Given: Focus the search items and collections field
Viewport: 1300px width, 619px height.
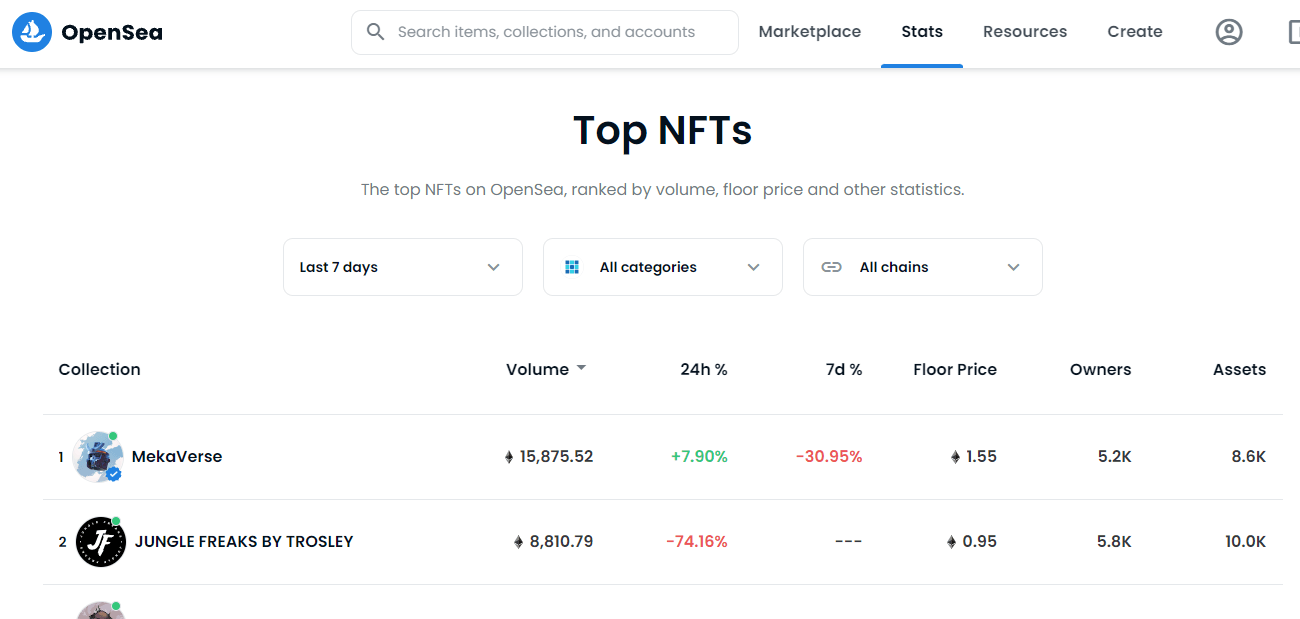Looking at the screenshot, I should 545,32.
